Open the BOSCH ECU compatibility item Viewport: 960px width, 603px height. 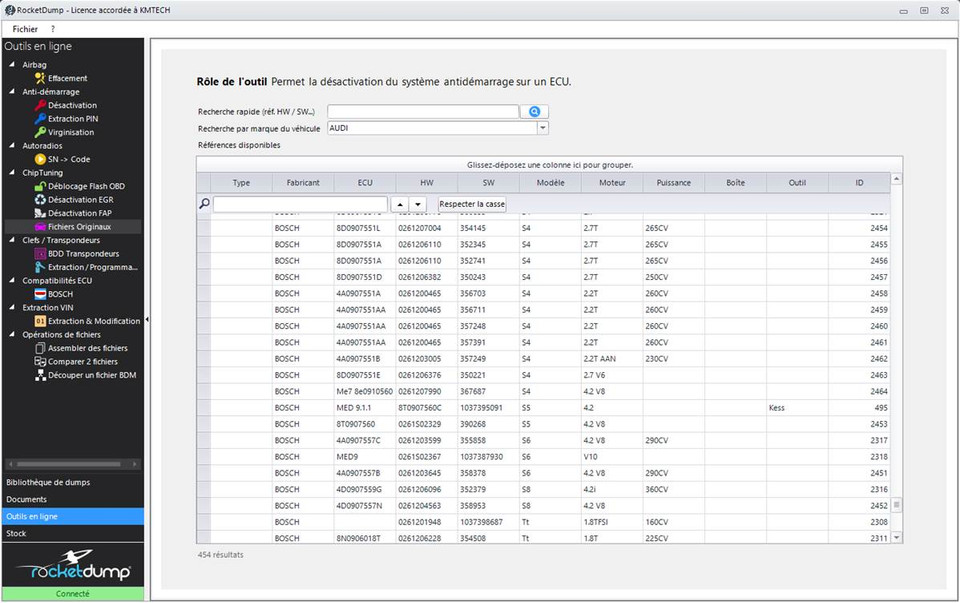point(60,294)
